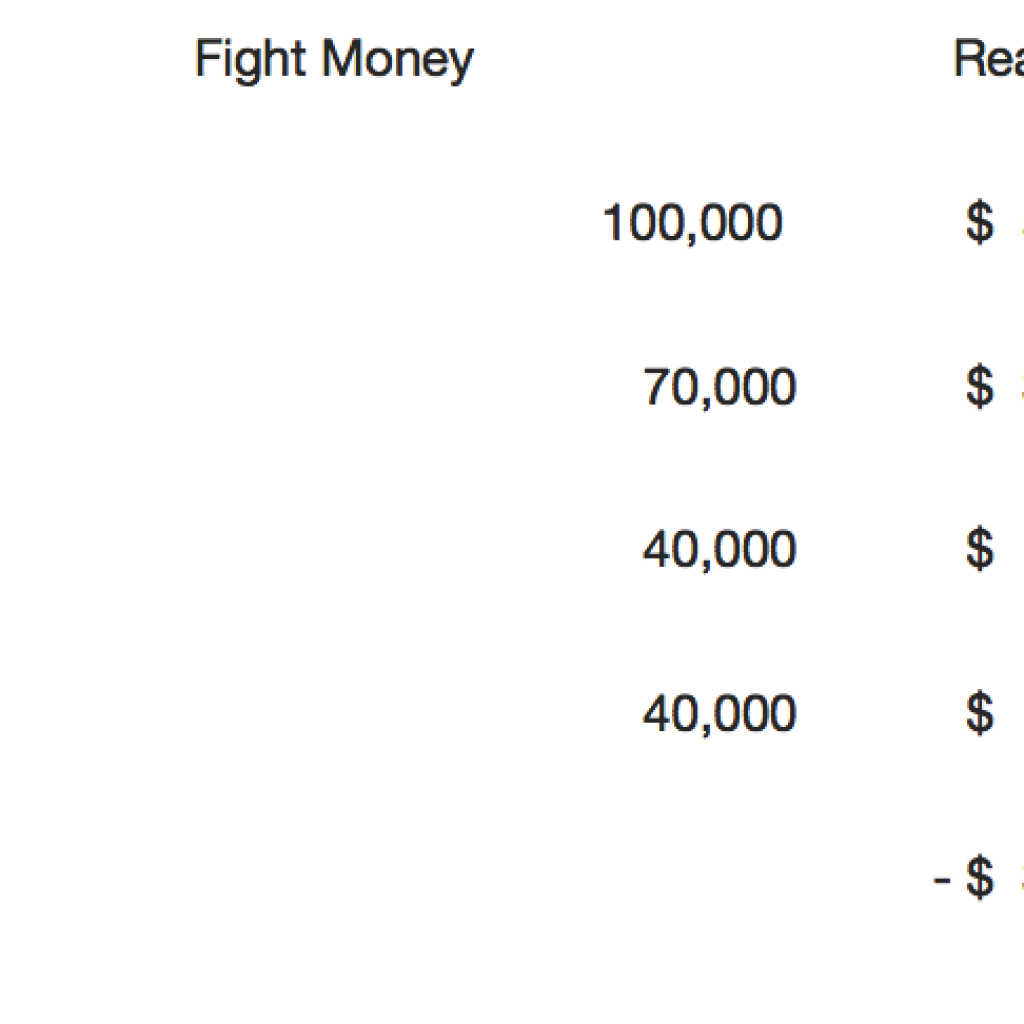Viewport: 1024px width, 1024px height.
Task: Click the upper 40,000 value
Action: (x=719, y=549)
